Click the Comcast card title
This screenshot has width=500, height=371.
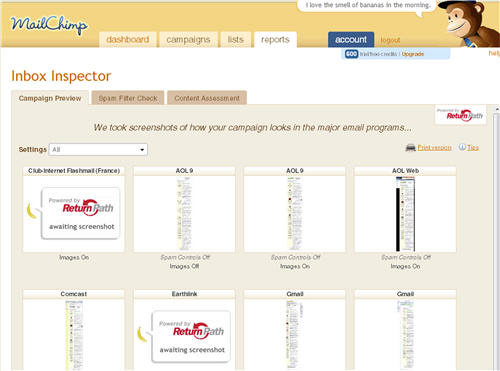74,294
